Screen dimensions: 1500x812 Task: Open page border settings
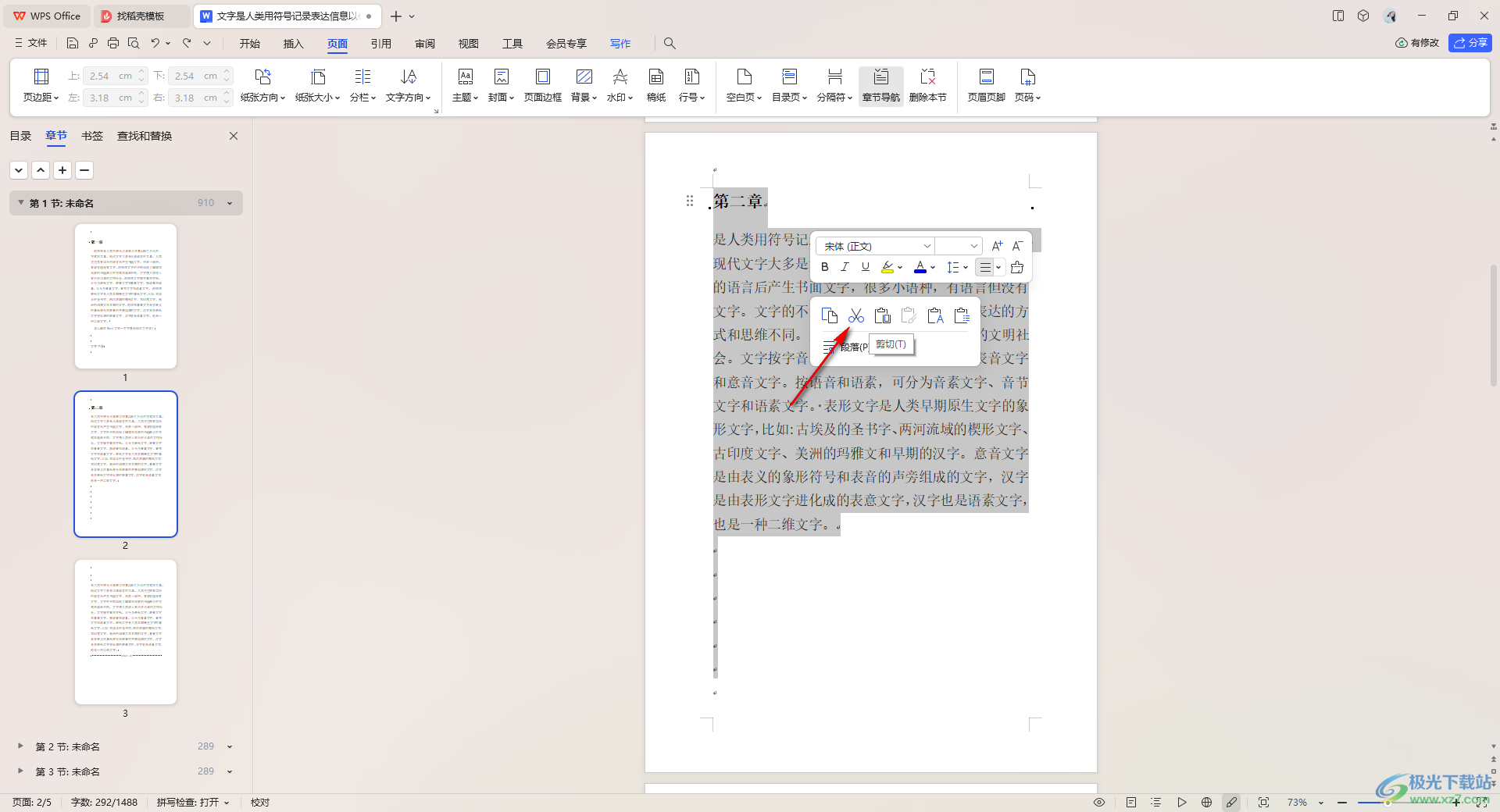point(542,85)
